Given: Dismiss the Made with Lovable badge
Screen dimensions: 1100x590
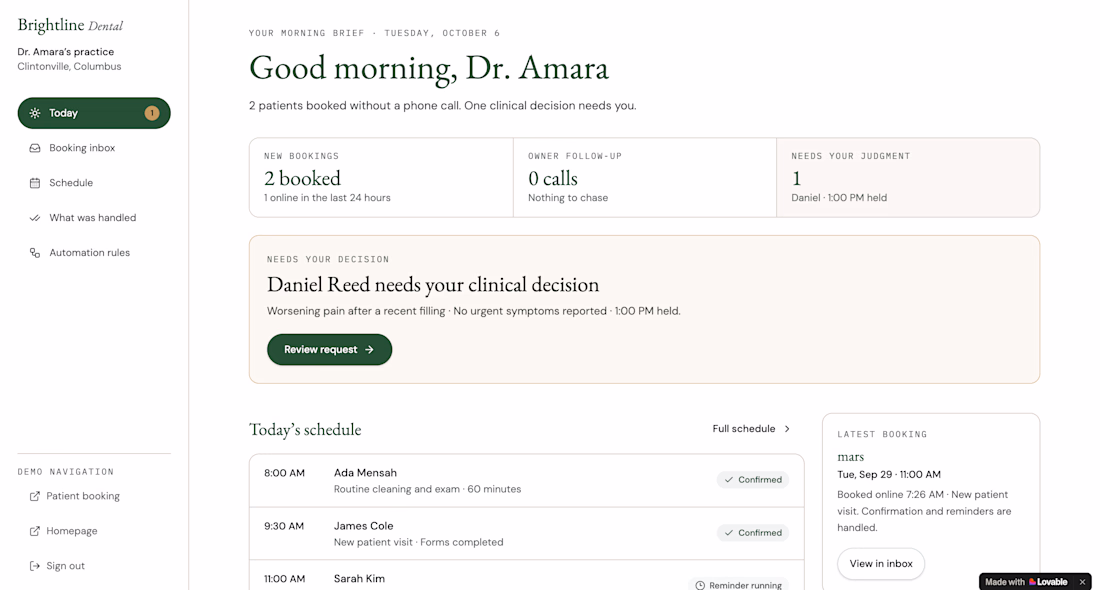Looking at the screenshot, I should point(1082,582).
